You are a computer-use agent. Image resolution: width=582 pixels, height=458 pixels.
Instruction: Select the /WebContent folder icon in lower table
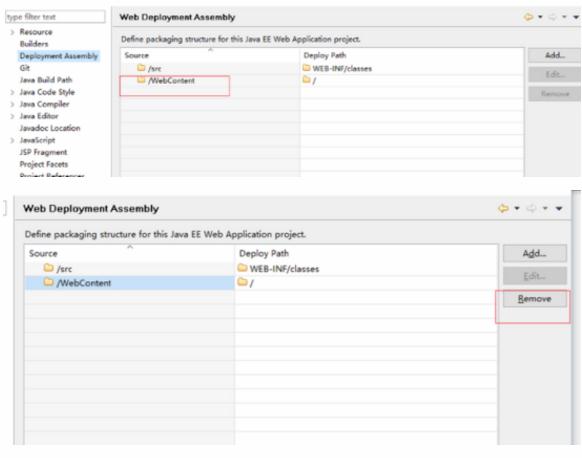pos(48,282)
